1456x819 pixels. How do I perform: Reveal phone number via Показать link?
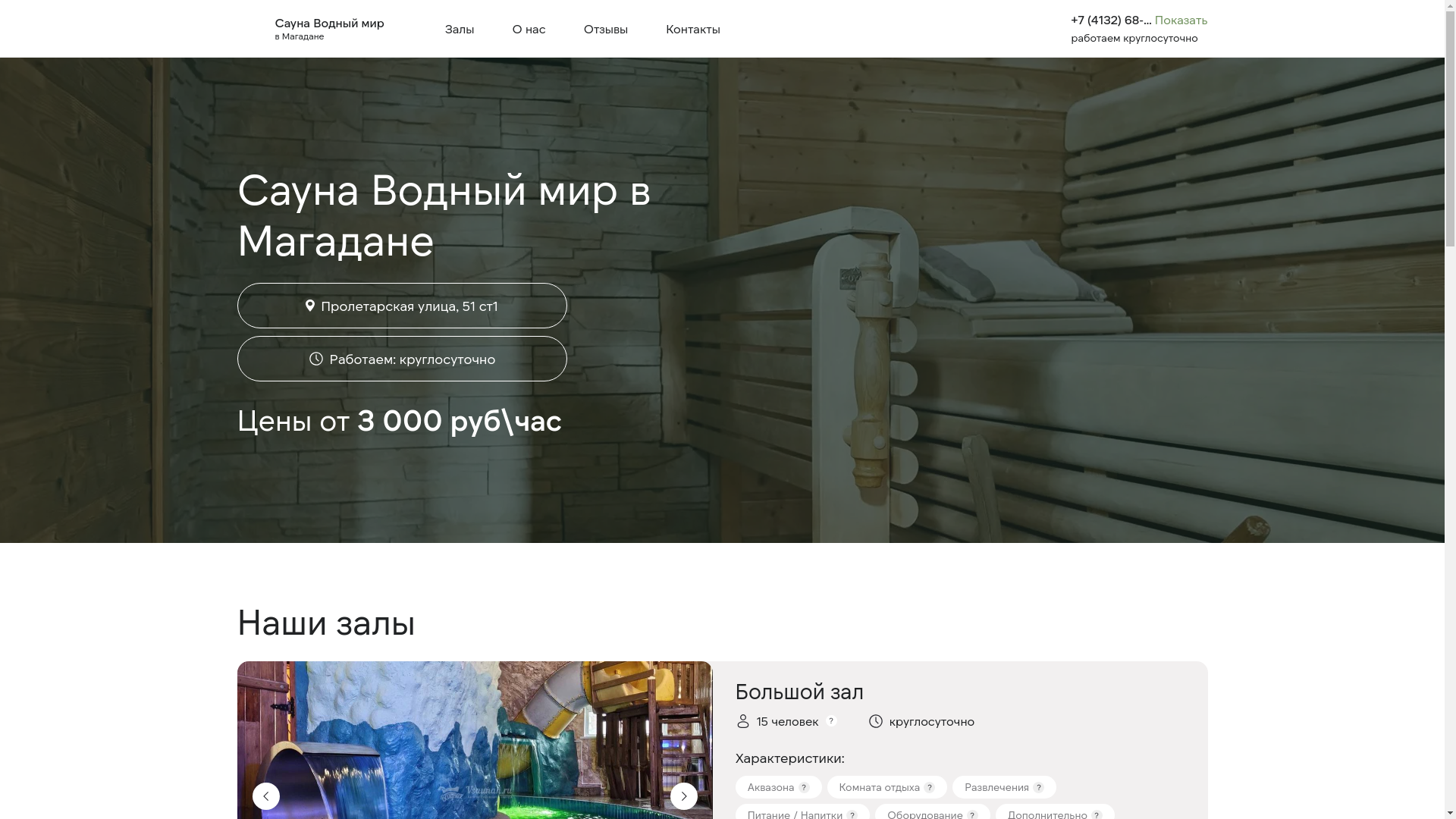click(x=1181, y=20)
